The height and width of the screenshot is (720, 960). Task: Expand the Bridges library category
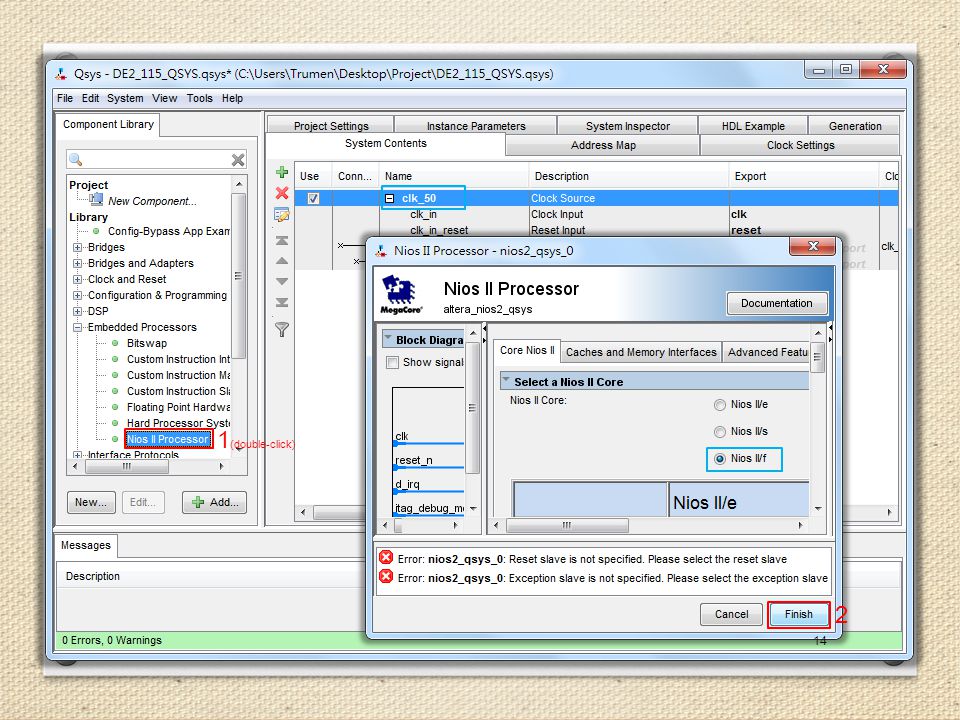click(x=77, y=247)
